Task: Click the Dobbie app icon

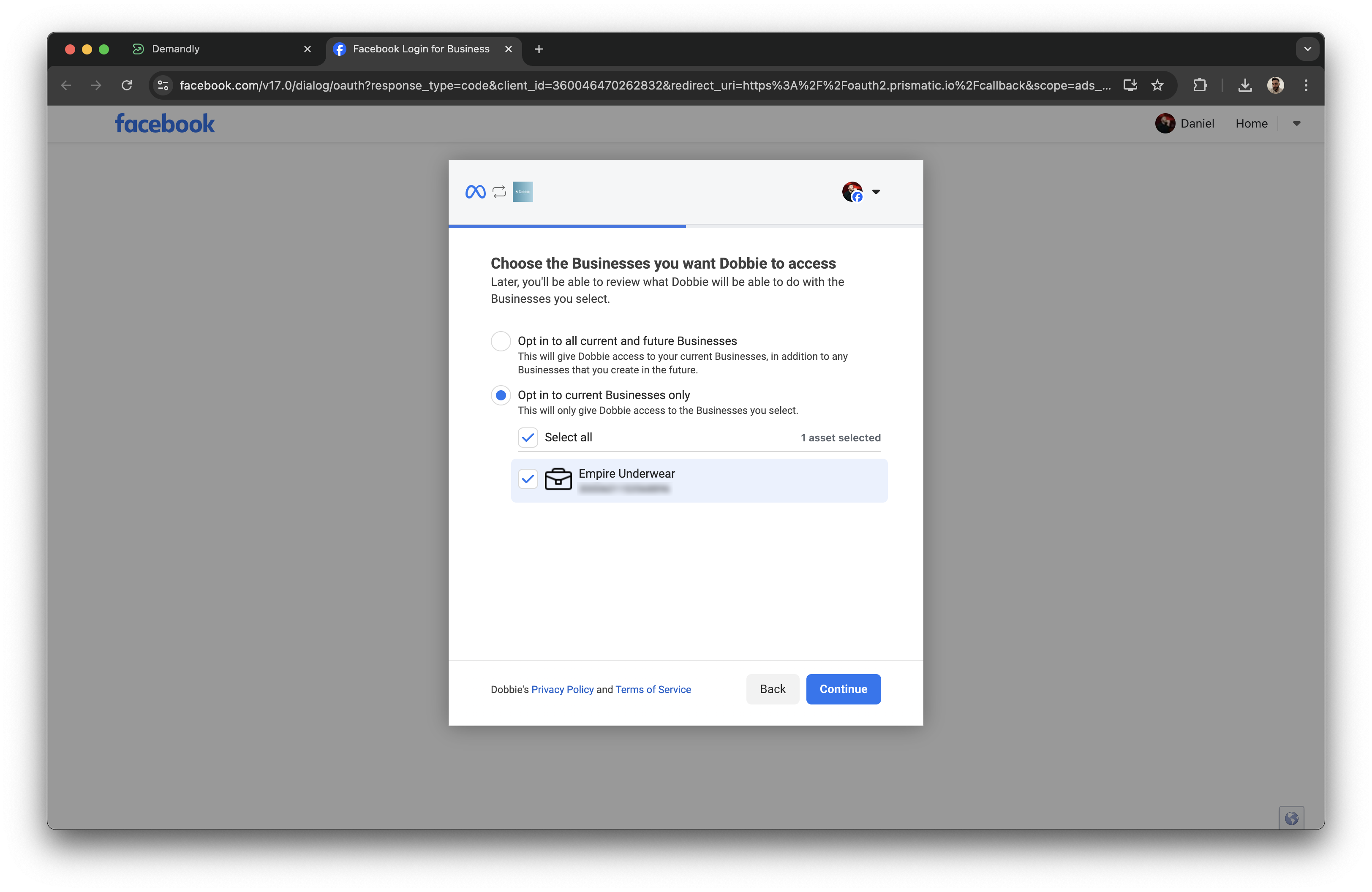Action: click(522, 191)
